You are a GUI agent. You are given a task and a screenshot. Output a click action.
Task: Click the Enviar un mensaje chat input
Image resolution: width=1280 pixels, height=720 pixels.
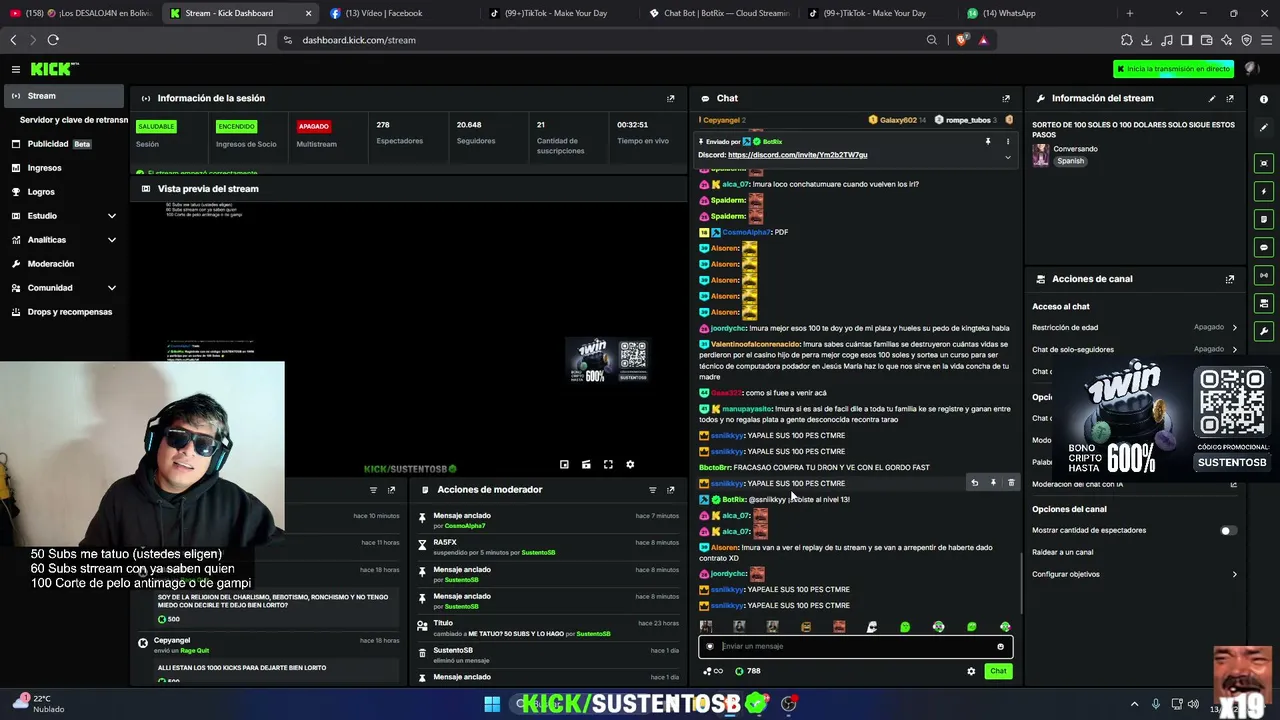pyautogui.click(x=855, y=646)
